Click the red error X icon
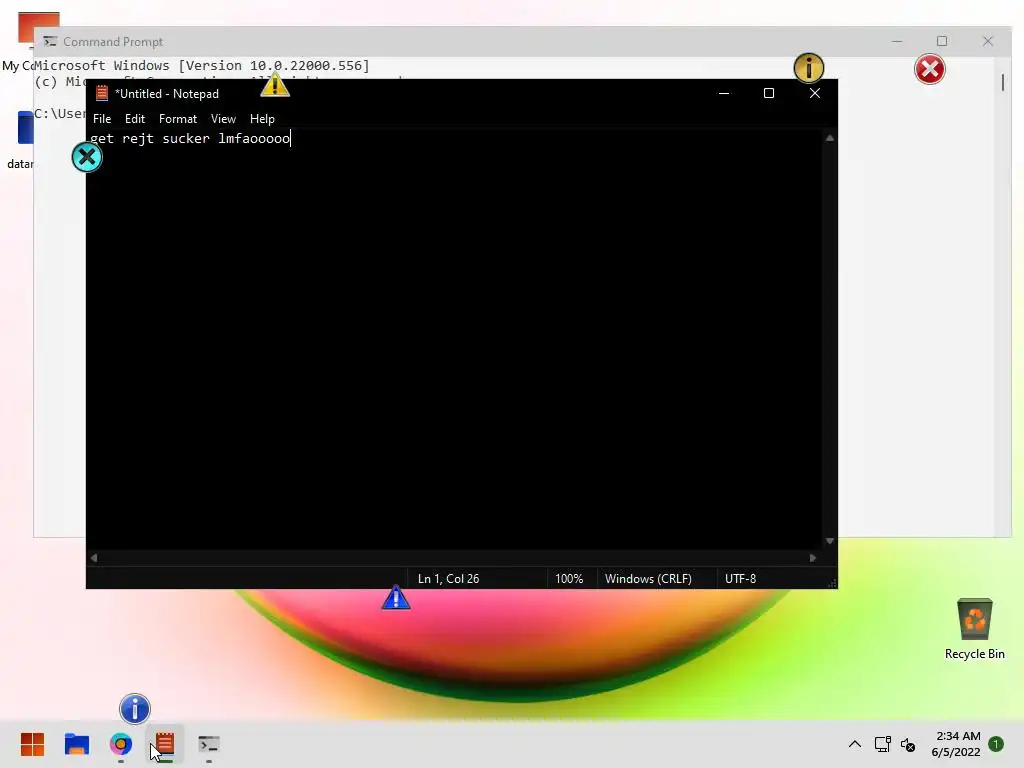 point(929,69)
